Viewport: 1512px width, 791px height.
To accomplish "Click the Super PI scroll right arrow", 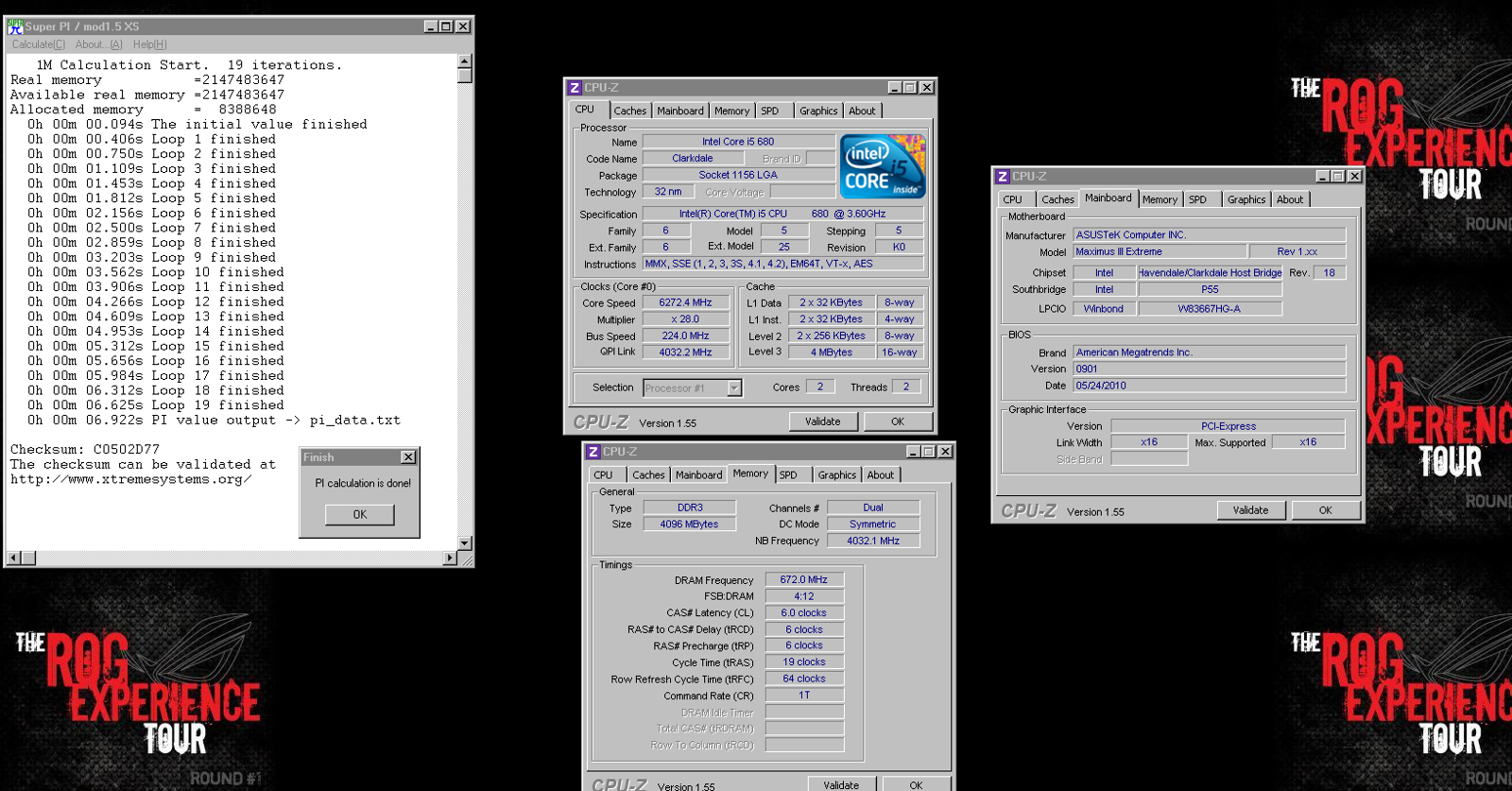I will pyautogui.click(x=450, y=559).
